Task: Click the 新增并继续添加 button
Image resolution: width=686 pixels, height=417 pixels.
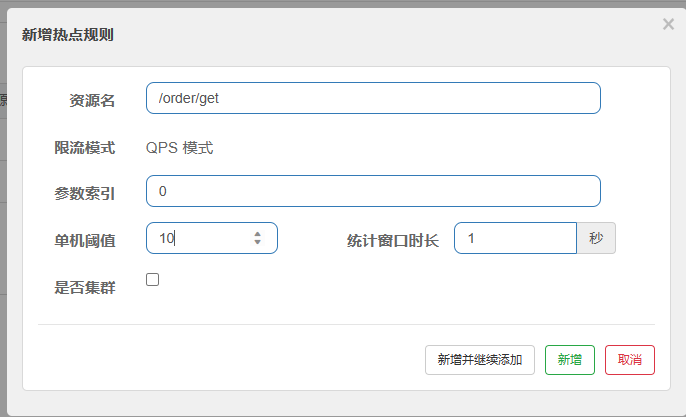Action: [x=480, y=360]
